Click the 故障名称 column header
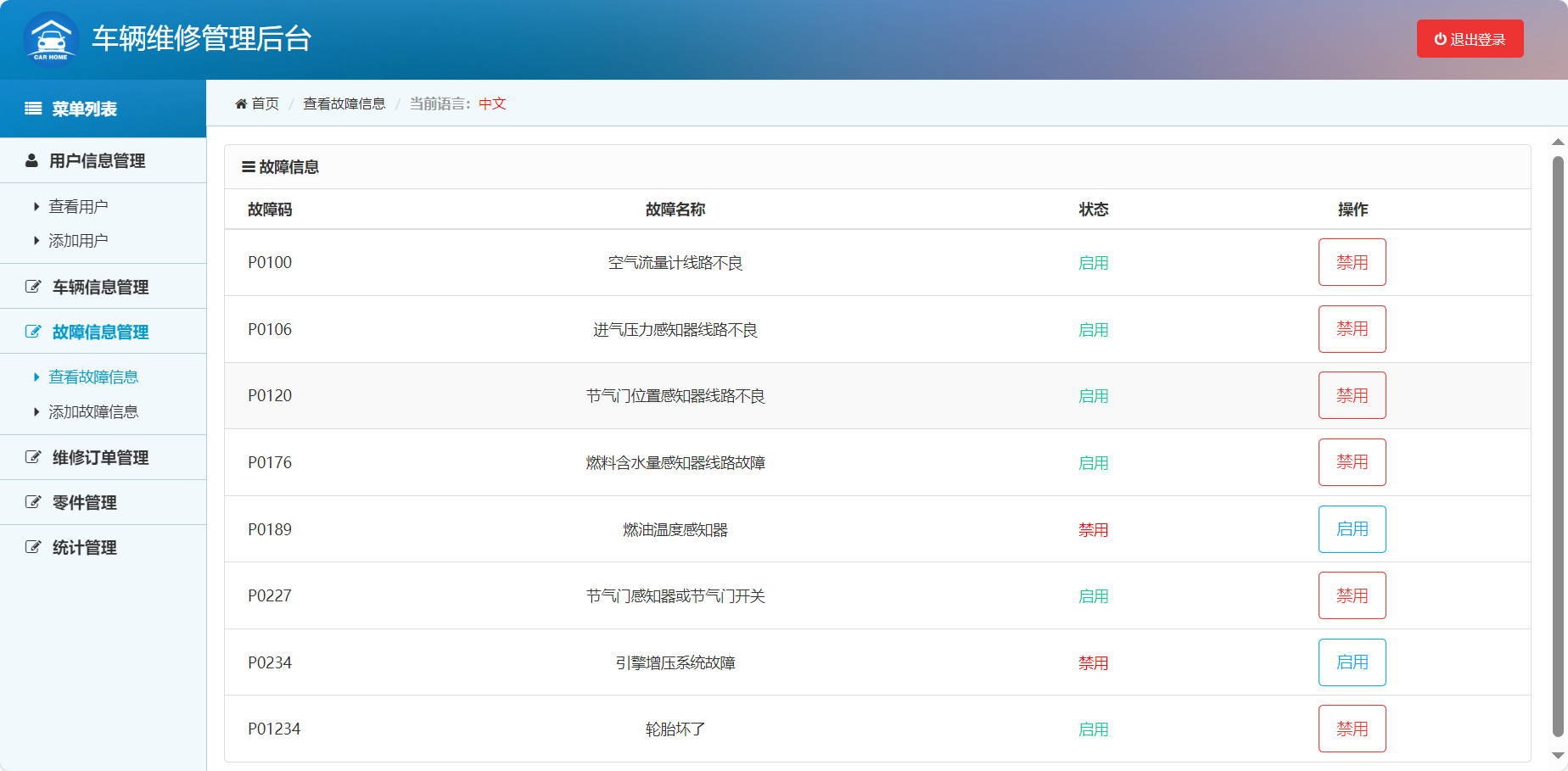The width and height of the screenshot is (1568, 771). (675, 210)
